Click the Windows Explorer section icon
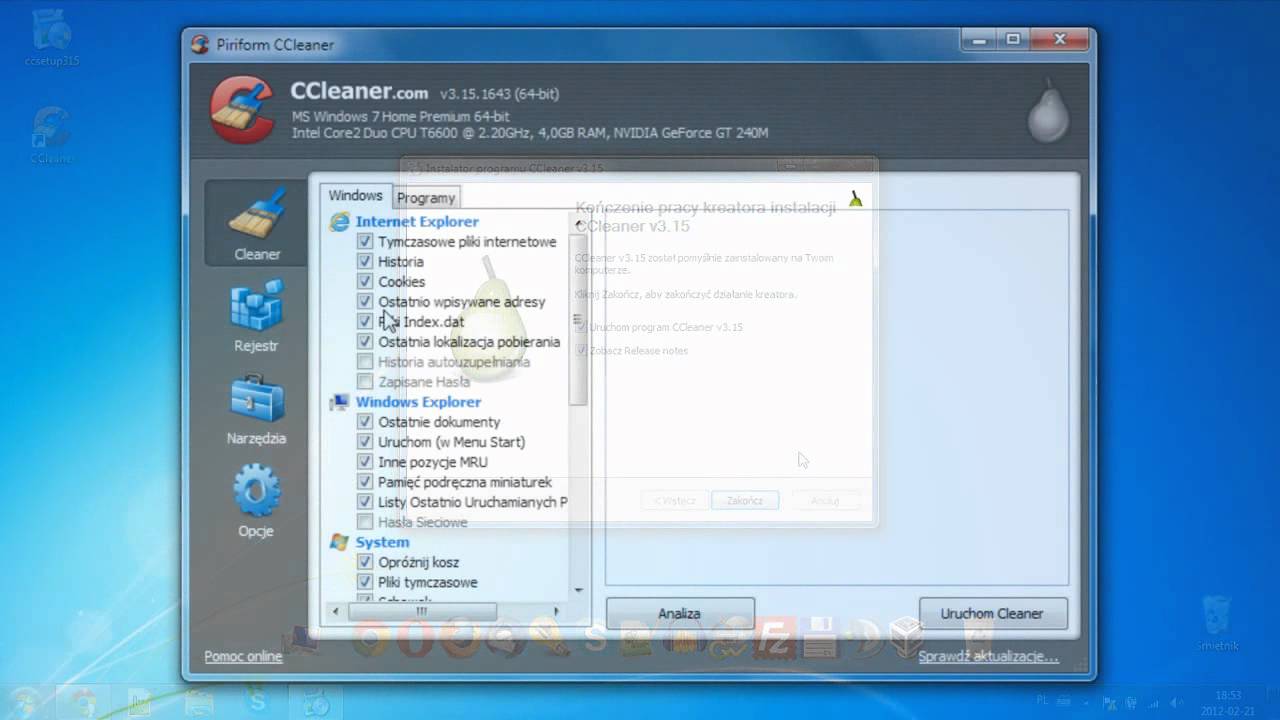 340,402
